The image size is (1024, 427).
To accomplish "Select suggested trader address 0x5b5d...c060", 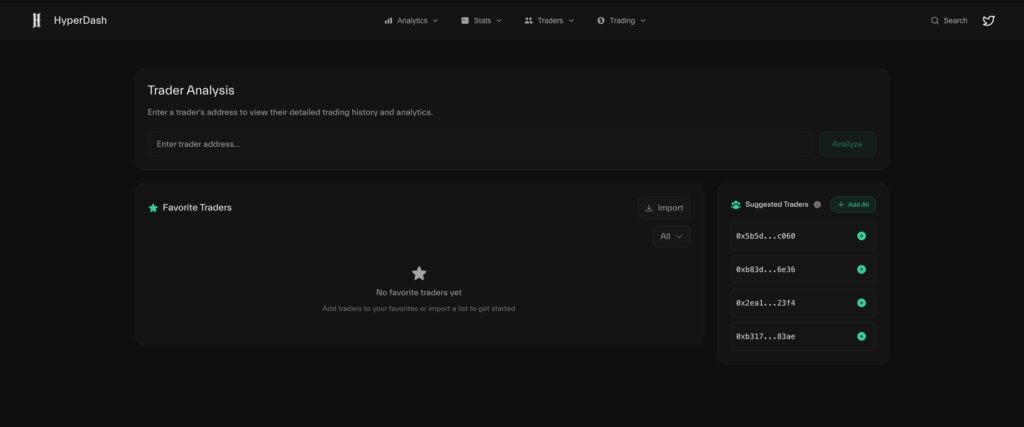I will click(x=765, y=236).
